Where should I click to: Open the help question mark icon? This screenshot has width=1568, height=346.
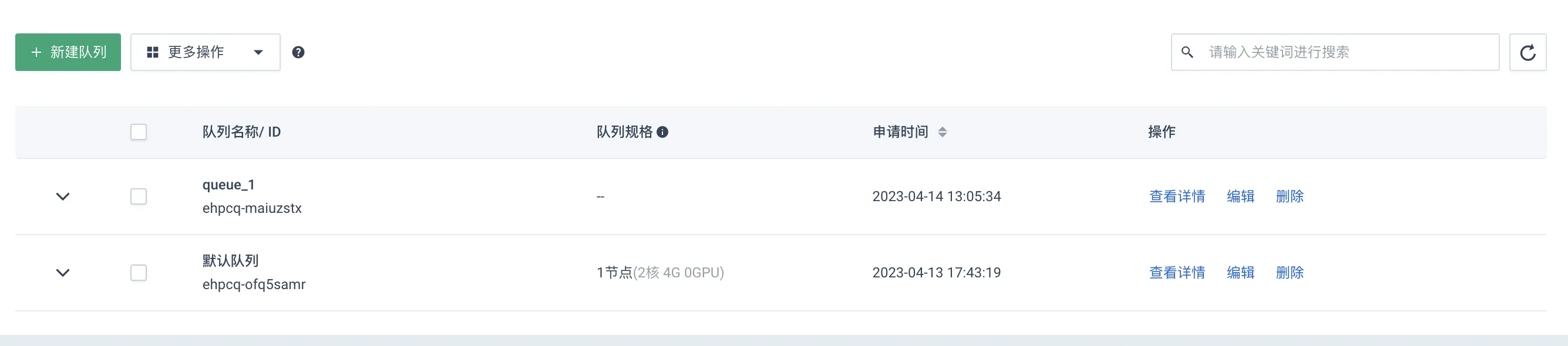pos(298,52)
